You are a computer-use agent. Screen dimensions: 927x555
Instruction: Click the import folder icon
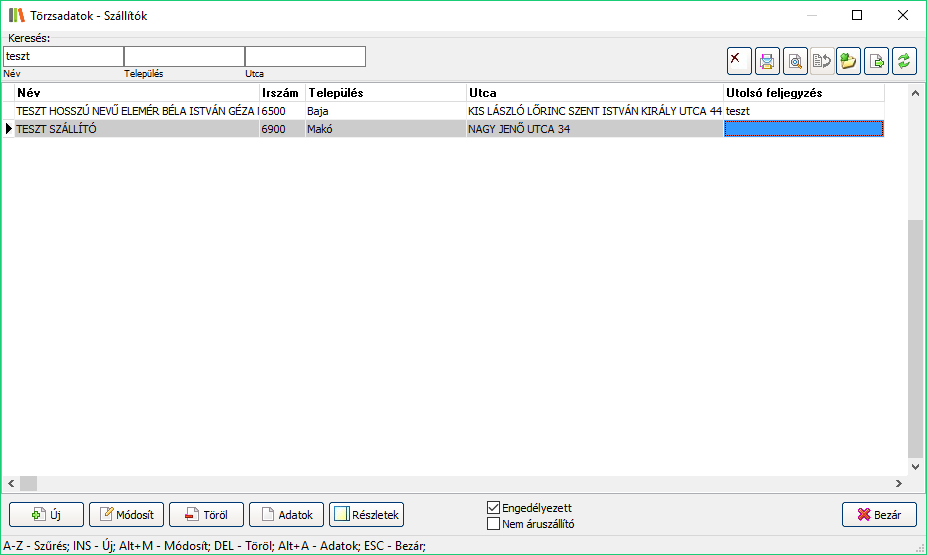(849, 61)
